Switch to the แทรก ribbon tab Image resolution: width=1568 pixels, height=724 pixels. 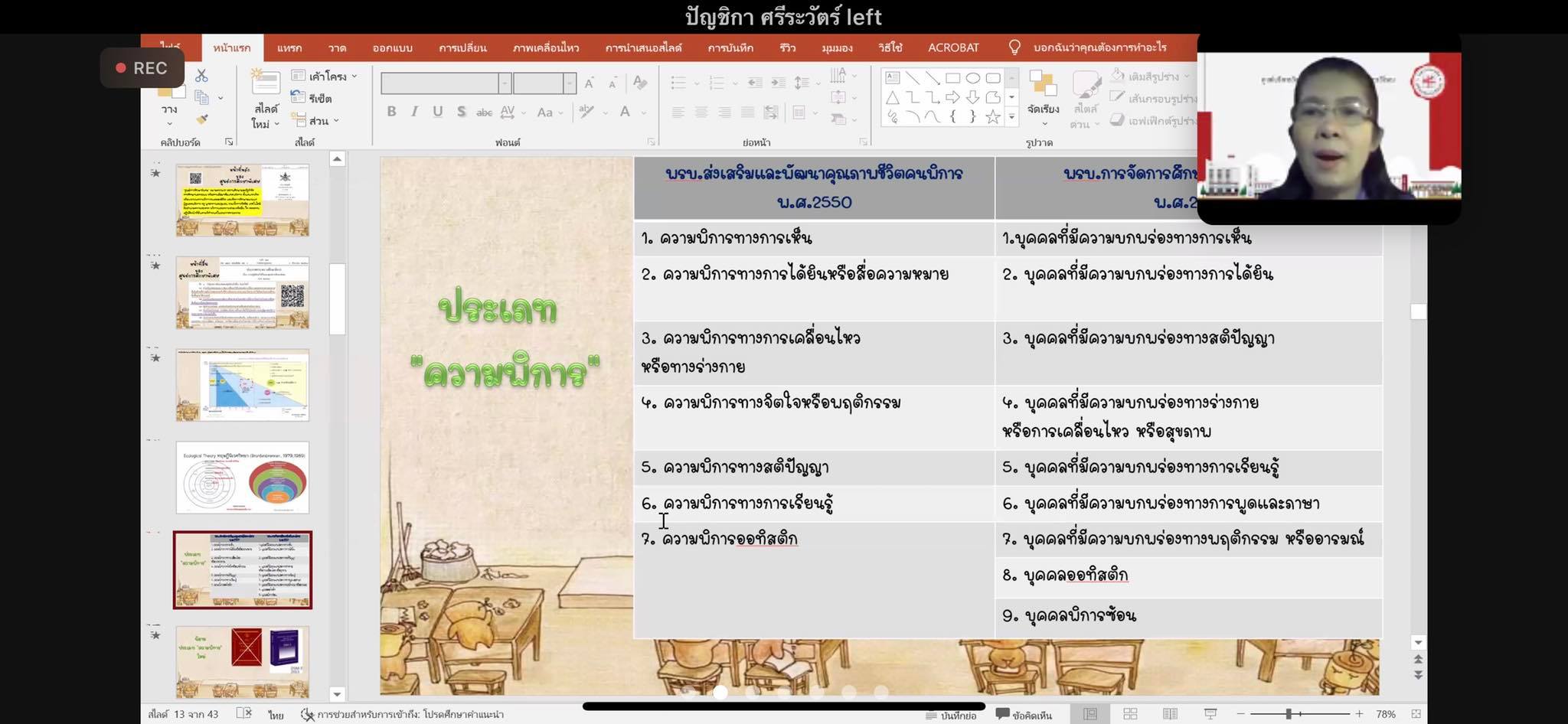pyautogui.click(x=289, y=47)
